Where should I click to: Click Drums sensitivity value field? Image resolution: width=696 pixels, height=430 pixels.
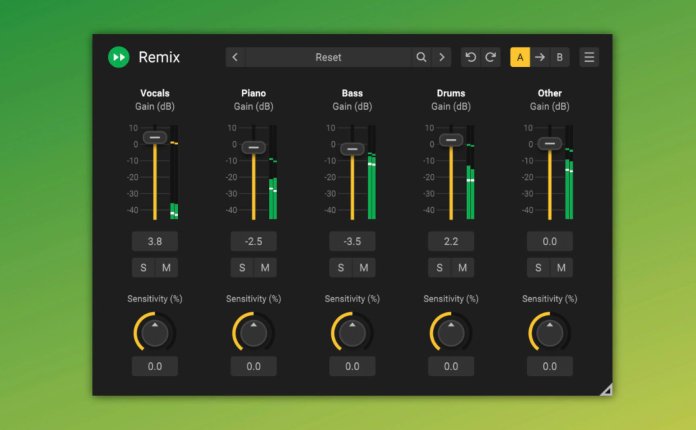tap(451, 367)
